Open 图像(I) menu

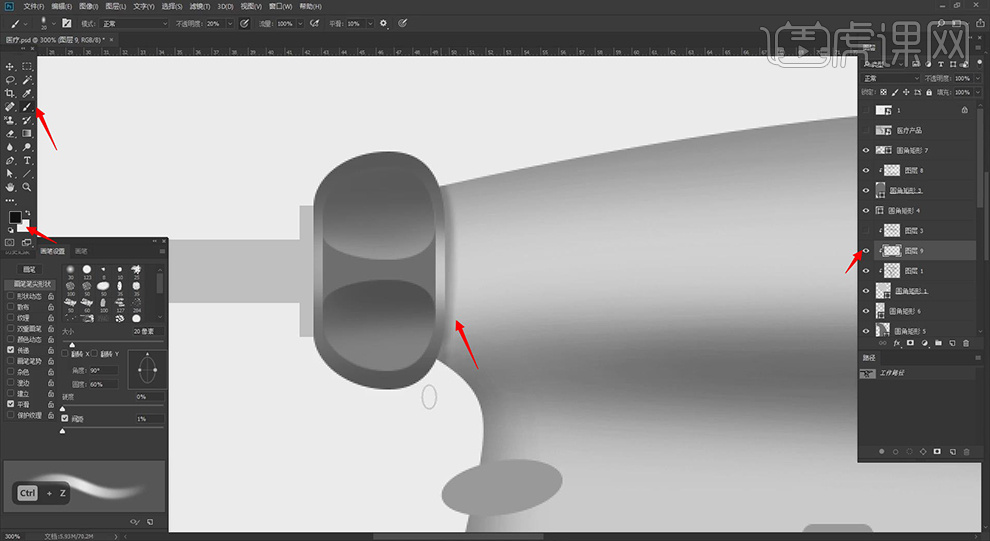(88, 6)
